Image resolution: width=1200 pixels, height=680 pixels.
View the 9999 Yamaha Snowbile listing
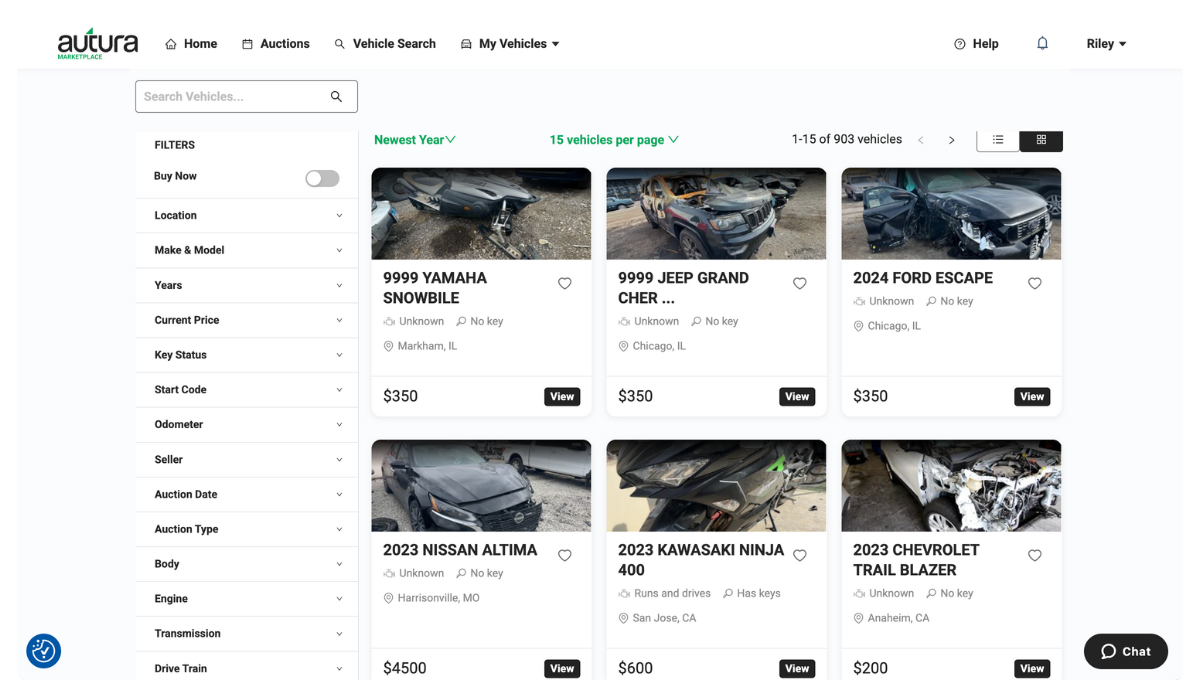click(x=562, y=397)
